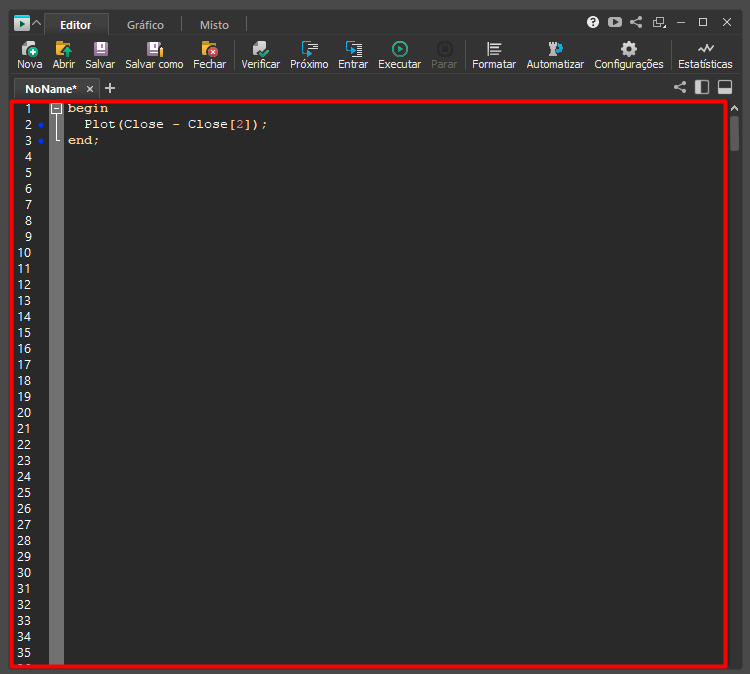The image size is (750, 674).
Task: Click line number 10 in gutter
Action: point(24,253)
